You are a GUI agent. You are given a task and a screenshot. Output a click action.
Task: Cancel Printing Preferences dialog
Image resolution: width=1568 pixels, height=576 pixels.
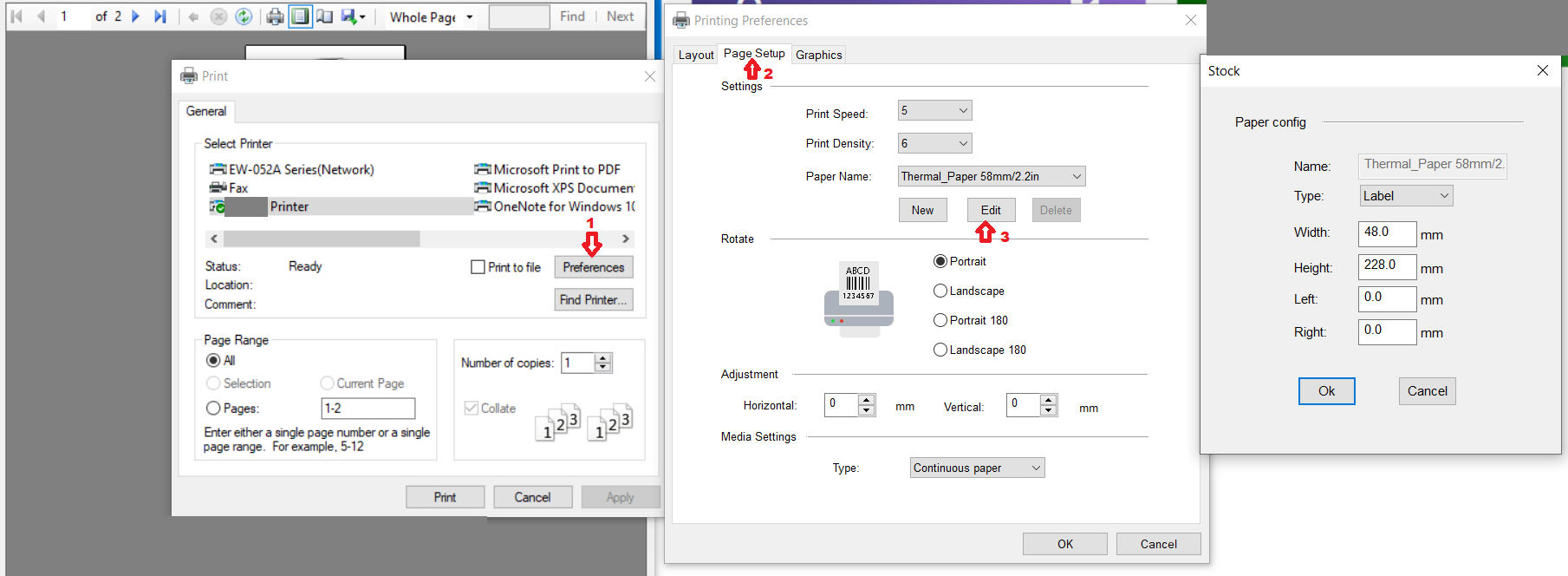click(x=1159, y=544)
